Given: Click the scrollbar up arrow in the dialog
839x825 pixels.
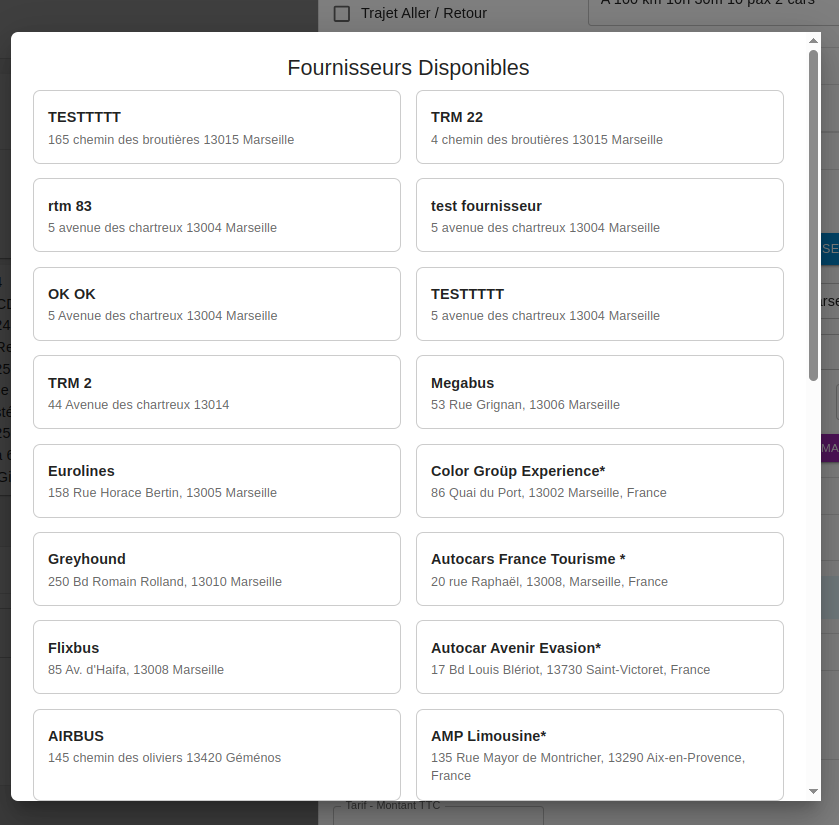Looking at the screenshot, I should (x=813, y=41).
